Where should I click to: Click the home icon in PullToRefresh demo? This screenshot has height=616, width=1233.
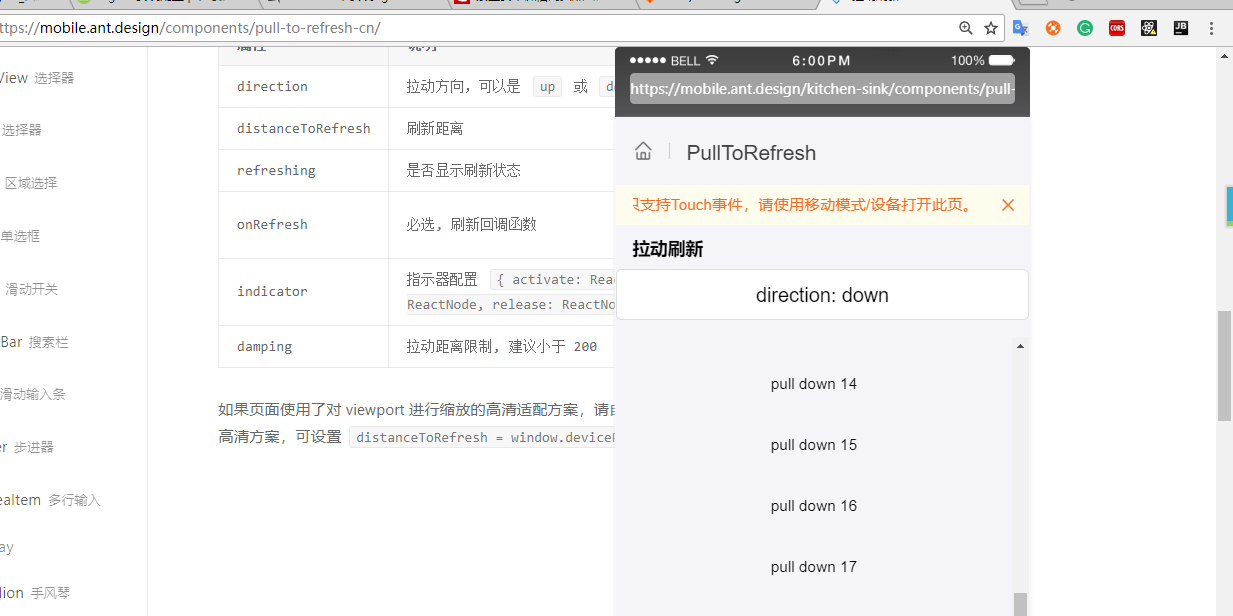[x=643, y=152]
